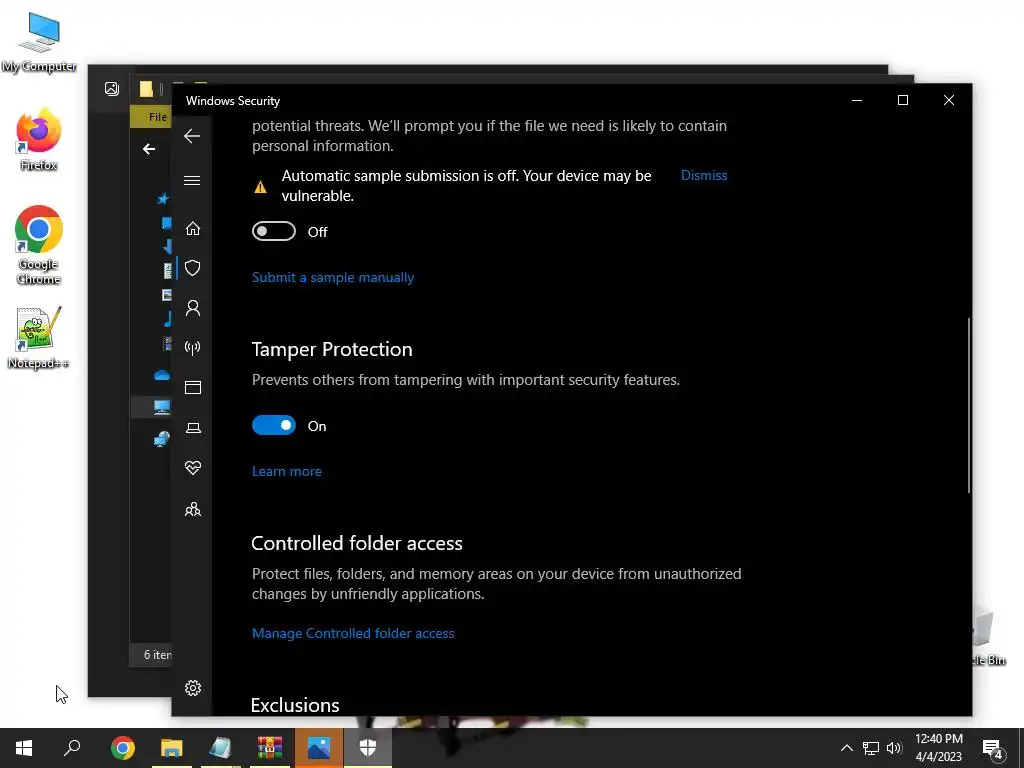
Task: Open Device security laptop icon
Action: (193, 428)
